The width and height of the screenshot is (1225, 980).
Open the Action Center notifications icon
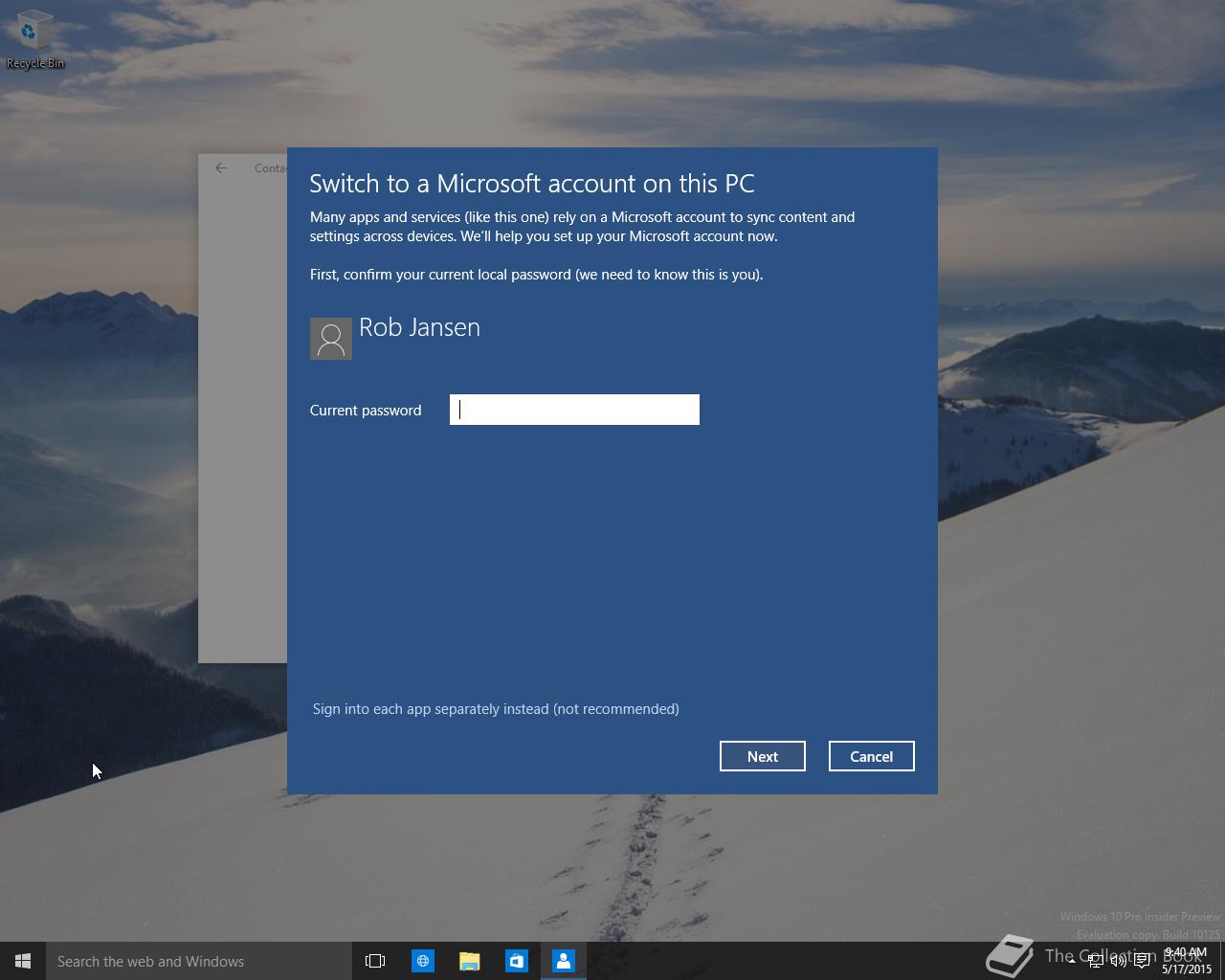[x=1142, y=961]
